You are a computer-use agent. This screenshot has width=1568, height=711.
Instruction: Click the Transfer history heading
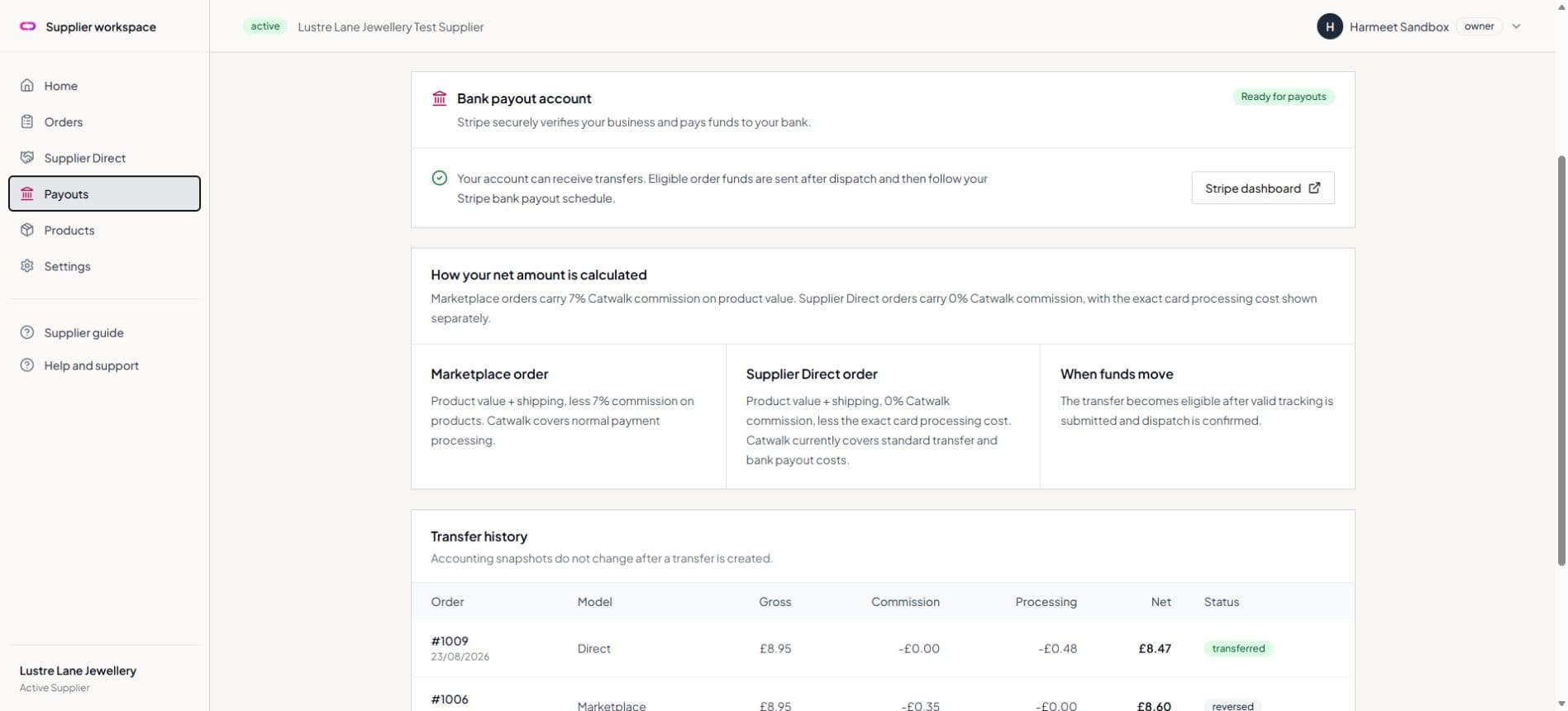[x=479, y=536]
